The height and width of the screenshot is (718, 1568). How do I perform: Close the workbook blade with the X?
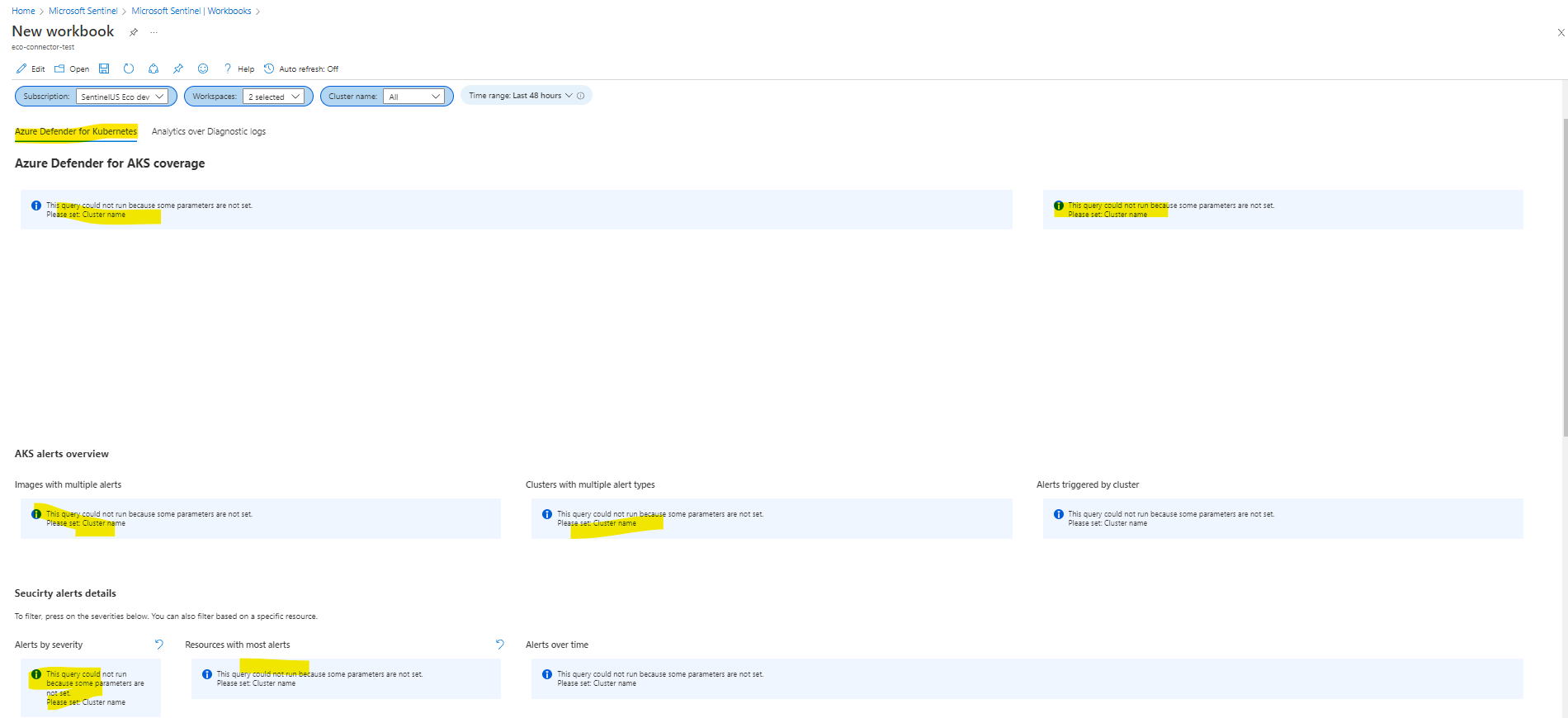coord(1561,33)
